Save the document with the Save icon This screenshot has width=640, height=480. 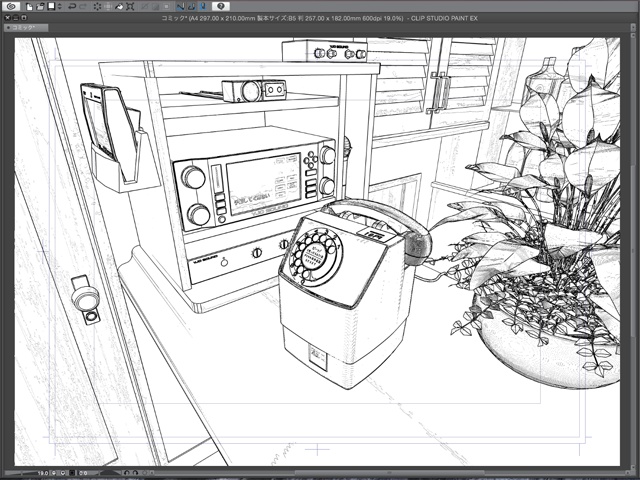[x=51, y=7]
